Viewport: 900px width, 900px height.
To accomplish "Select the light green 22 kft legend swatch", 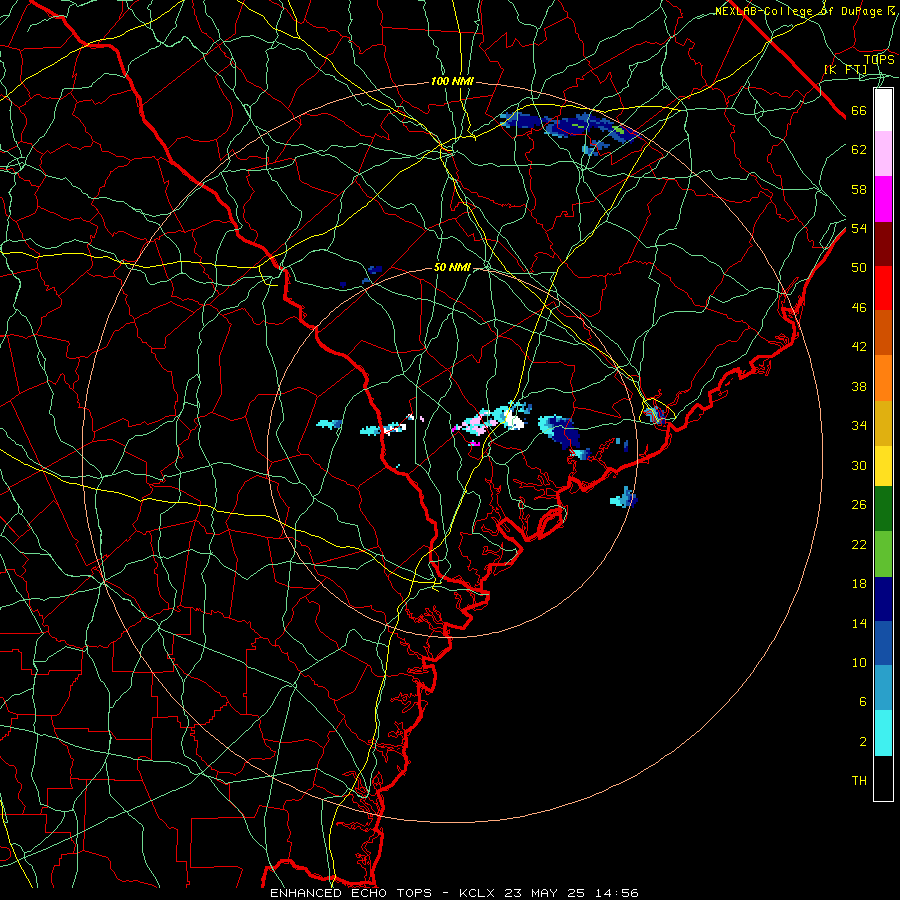I will 883,554.
